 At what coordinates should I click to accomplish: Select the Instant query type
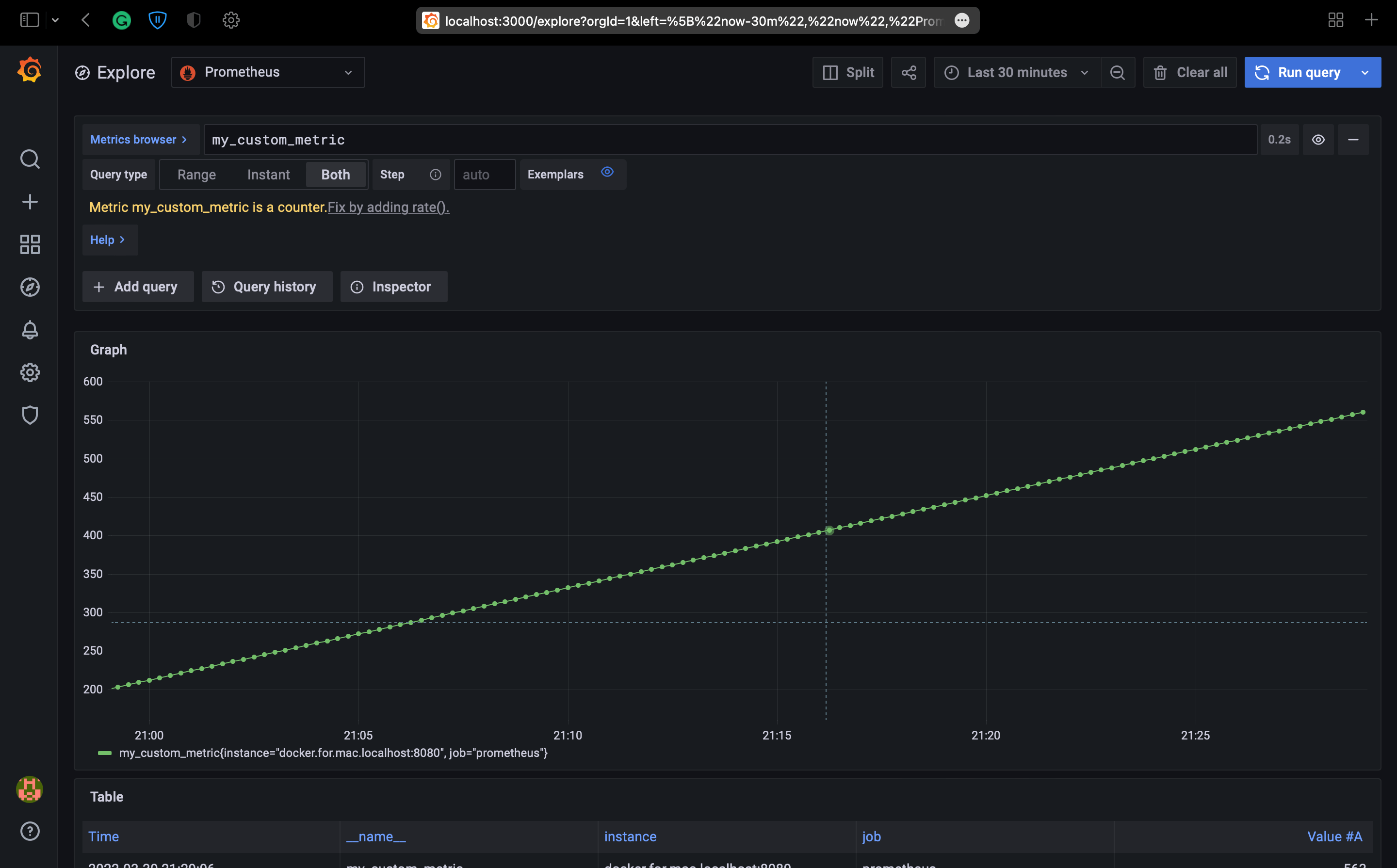[268, 174]
